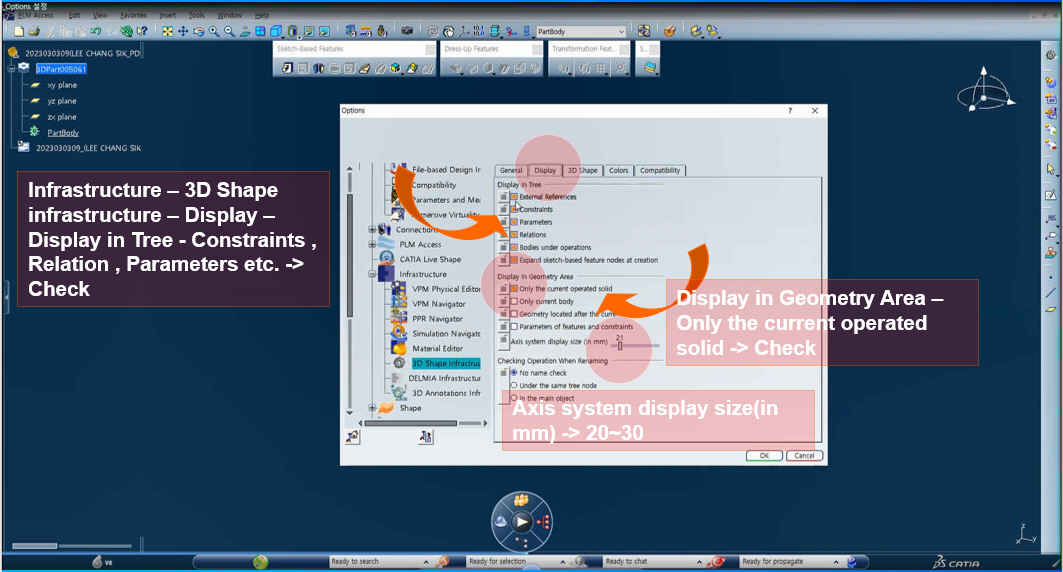Click the Undo icon in toolbar
Screen dimensions: 1063x572
[x=96, y=31]
